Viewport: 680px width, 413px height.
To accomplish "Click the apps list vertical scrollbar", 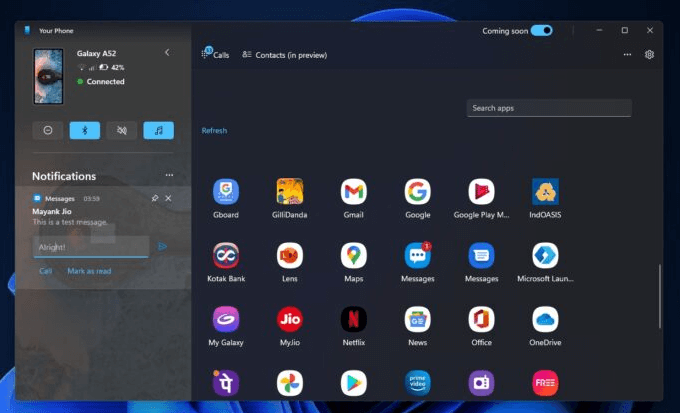I will click(660, 296).
